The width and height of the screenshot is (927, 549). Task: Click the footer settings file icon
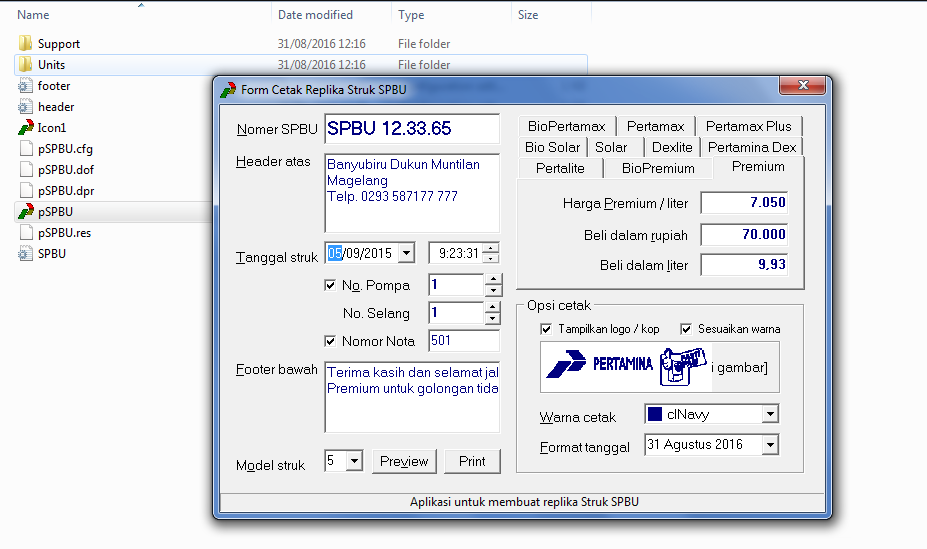pos(25,86)
